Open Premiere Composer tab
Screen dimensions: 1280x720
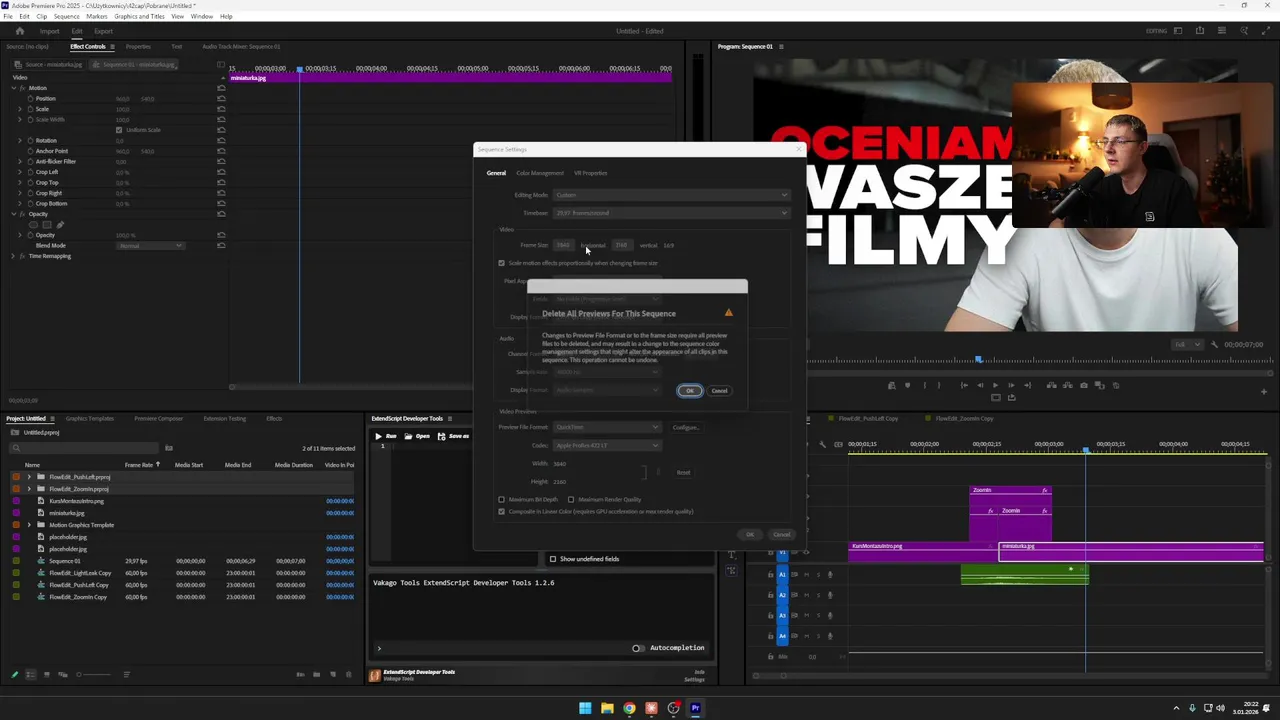pos(158,418)
